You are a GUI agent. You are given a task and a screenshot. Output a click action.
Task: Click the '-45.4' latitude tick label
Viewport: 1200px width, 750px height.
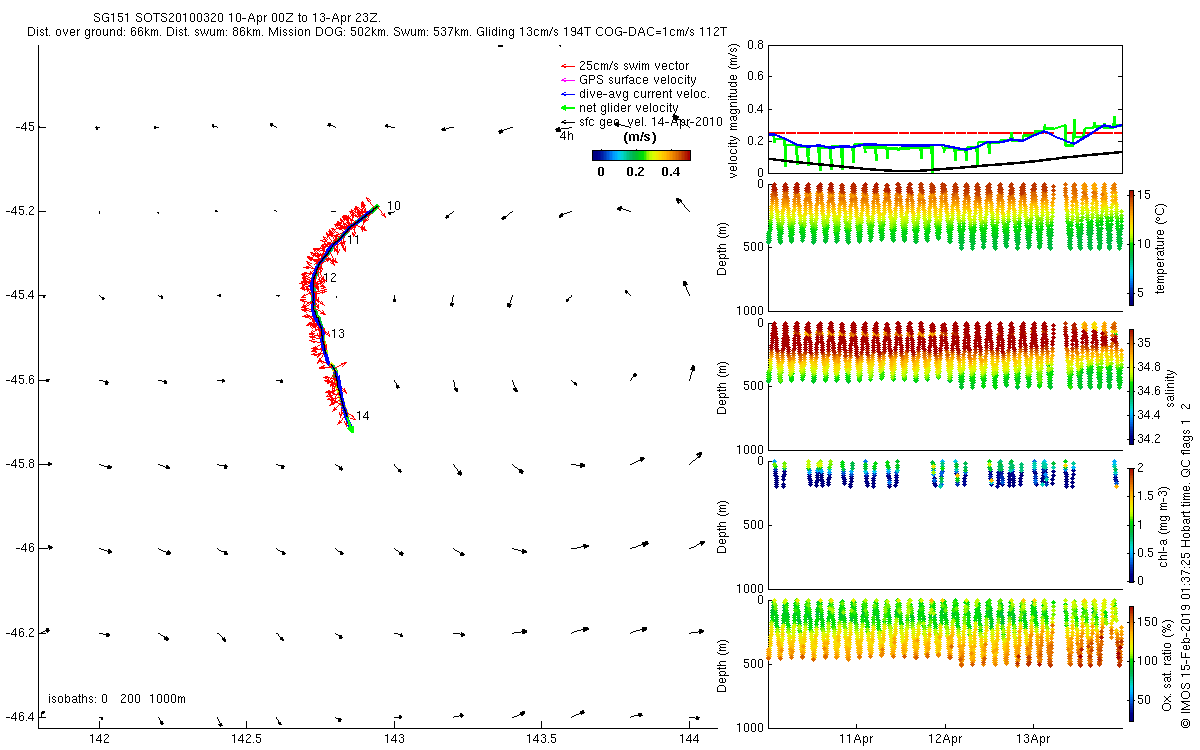point(20,295)
